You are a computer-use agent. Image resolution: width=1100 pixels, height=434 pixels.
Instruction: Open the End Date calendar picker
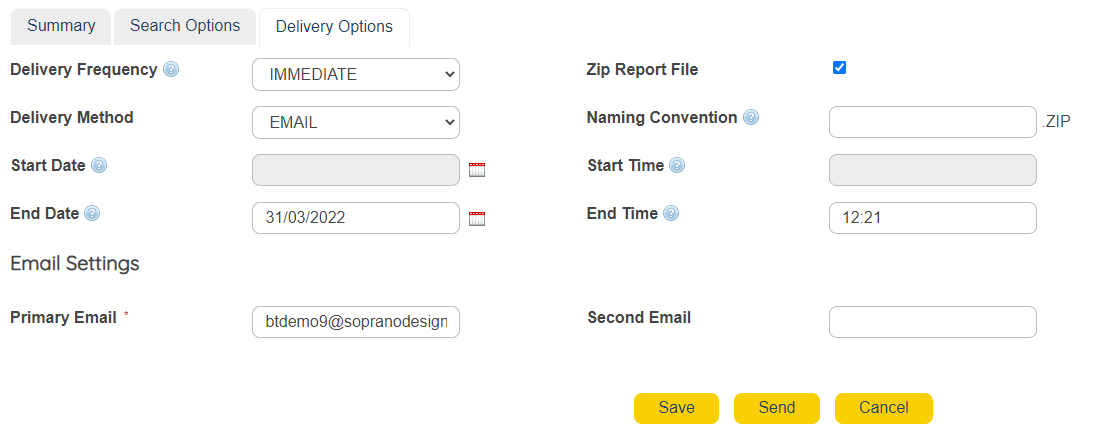coord(477,218)
